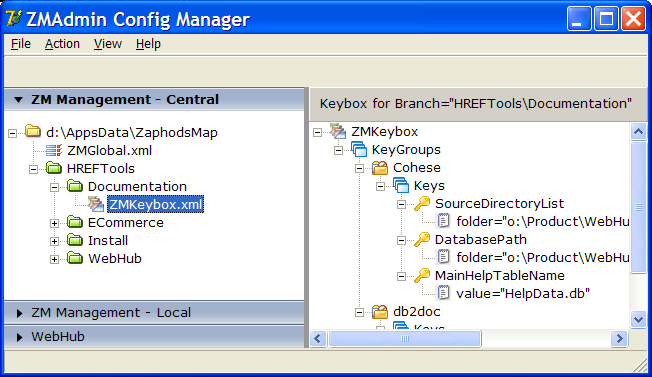652x377 pixels.
Task: Collapse the d:\AppsData\ZaphodsMap root node
Action: 12,133
